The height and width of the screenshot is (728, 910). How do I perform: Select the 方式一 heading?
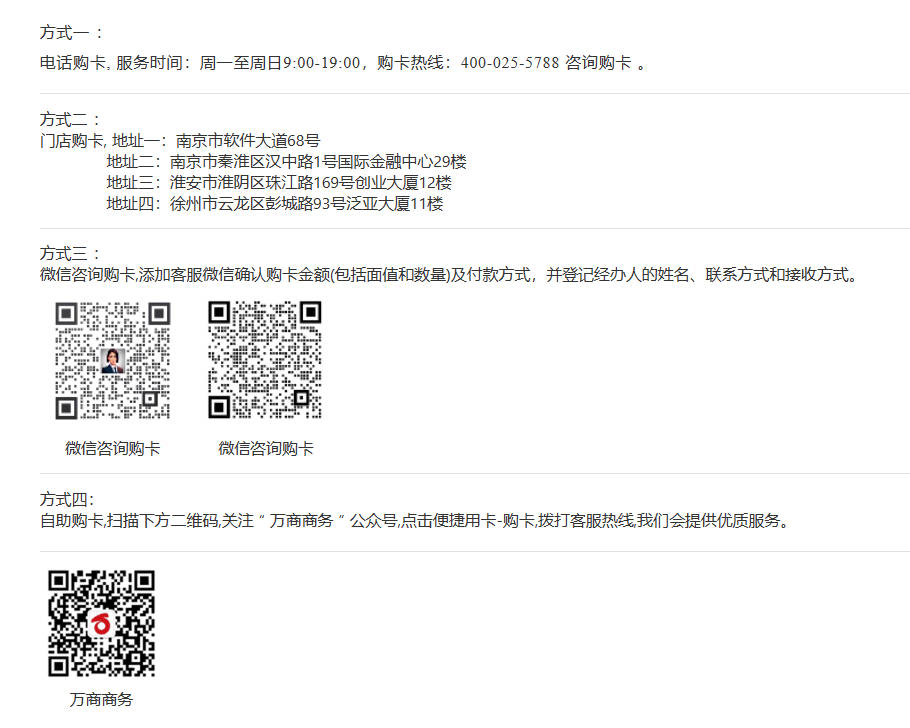click(x=71, y=33)
